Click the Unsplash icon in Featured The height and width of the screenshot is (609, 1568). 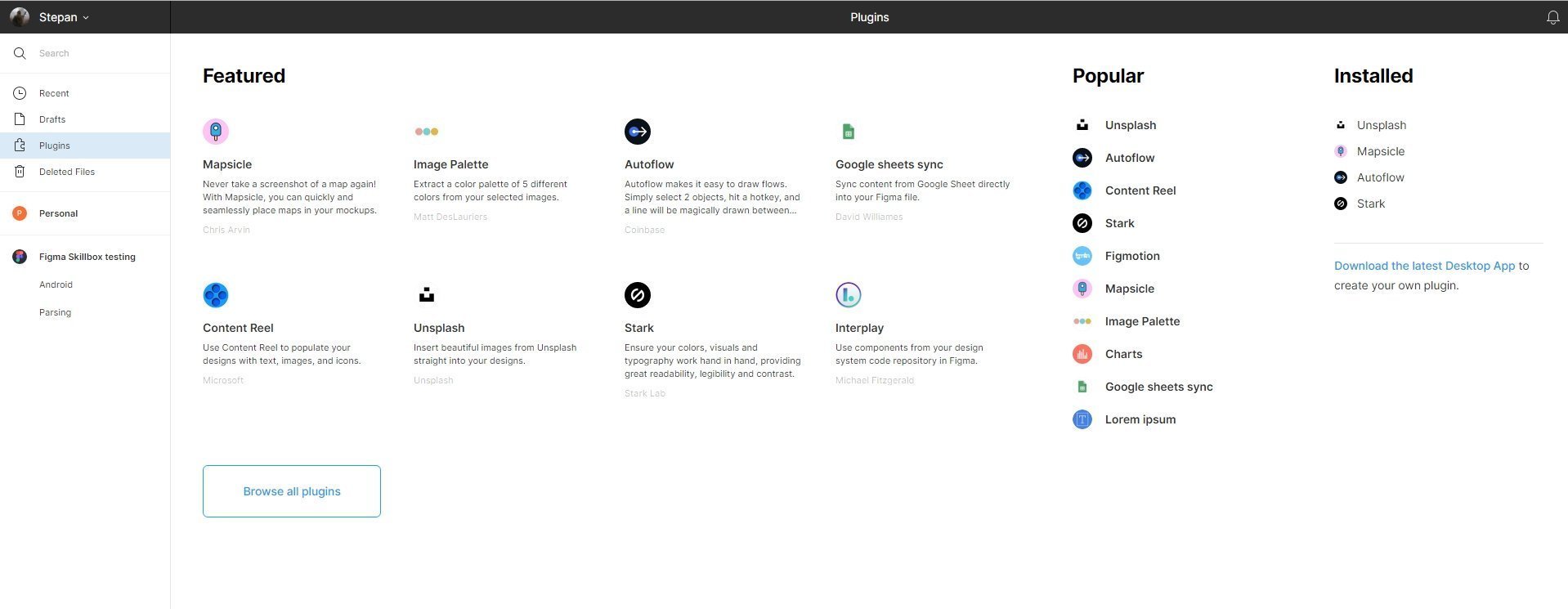click(x=427, y=295)
